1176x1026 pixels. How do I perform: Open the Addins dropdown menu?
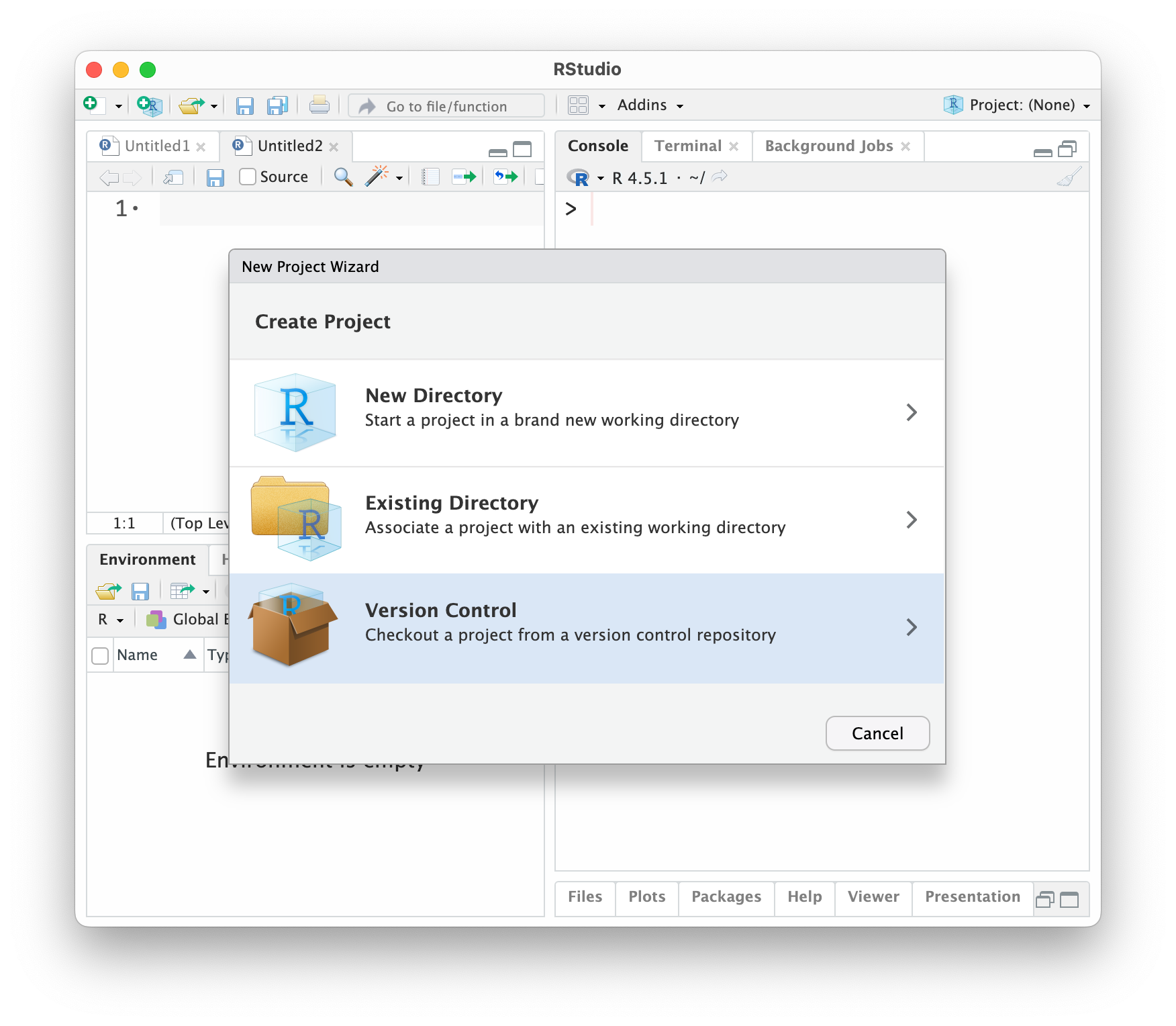[x=650, y=105]
